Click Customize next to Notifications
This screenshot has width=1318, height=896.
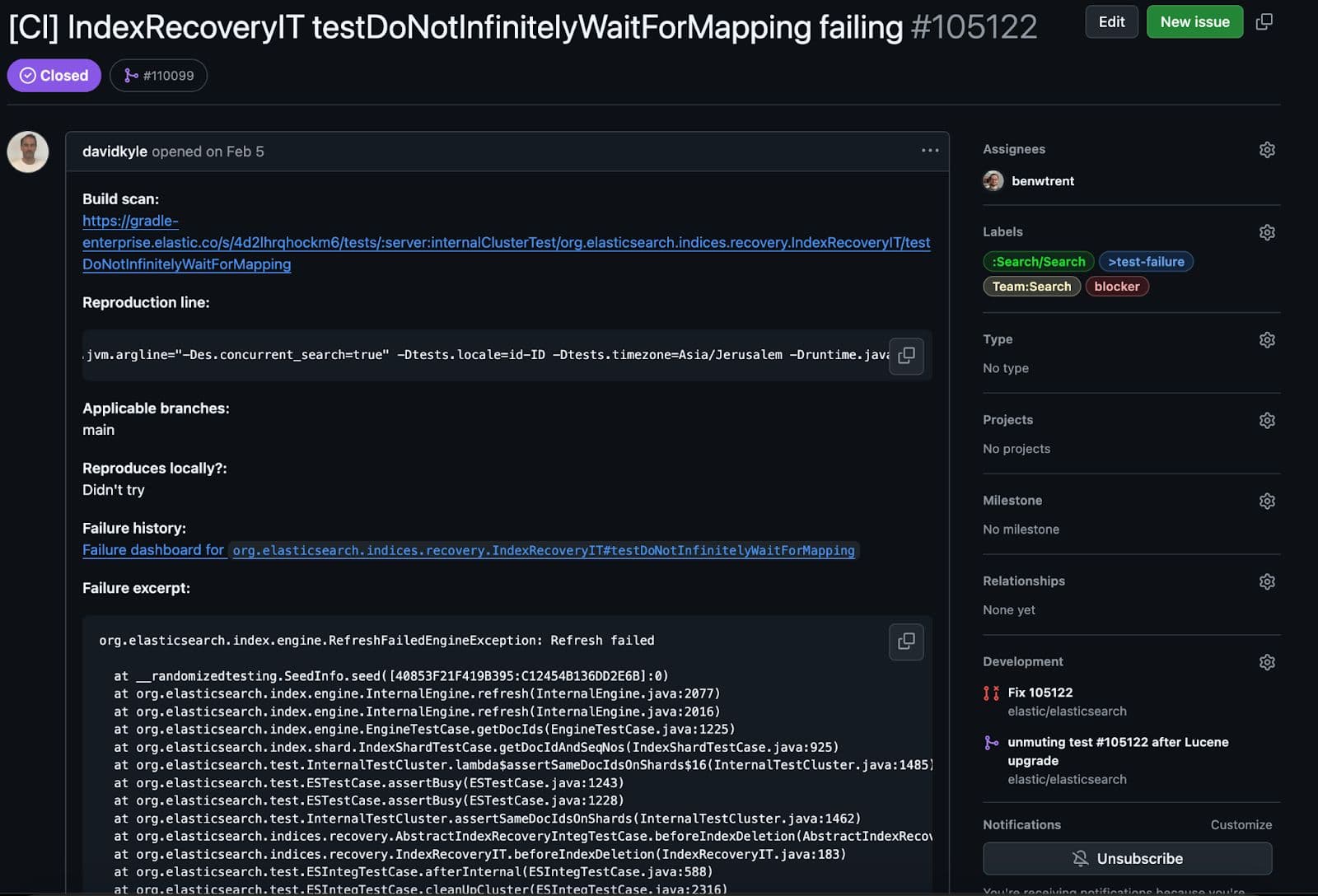pos(1241,824)
